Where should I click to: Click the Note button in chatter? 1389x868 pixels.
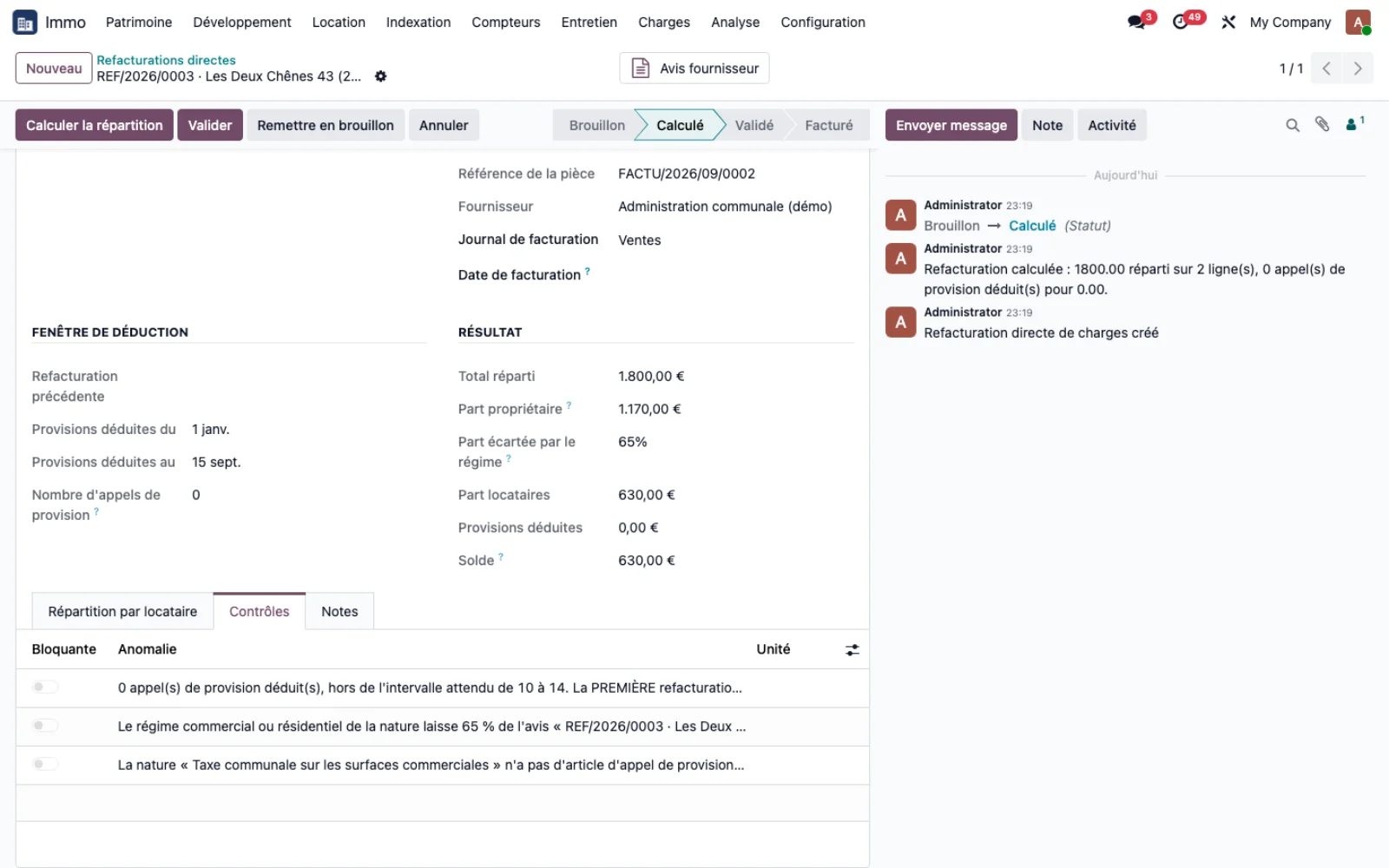pyautogui.click(x=1048, y=125)
